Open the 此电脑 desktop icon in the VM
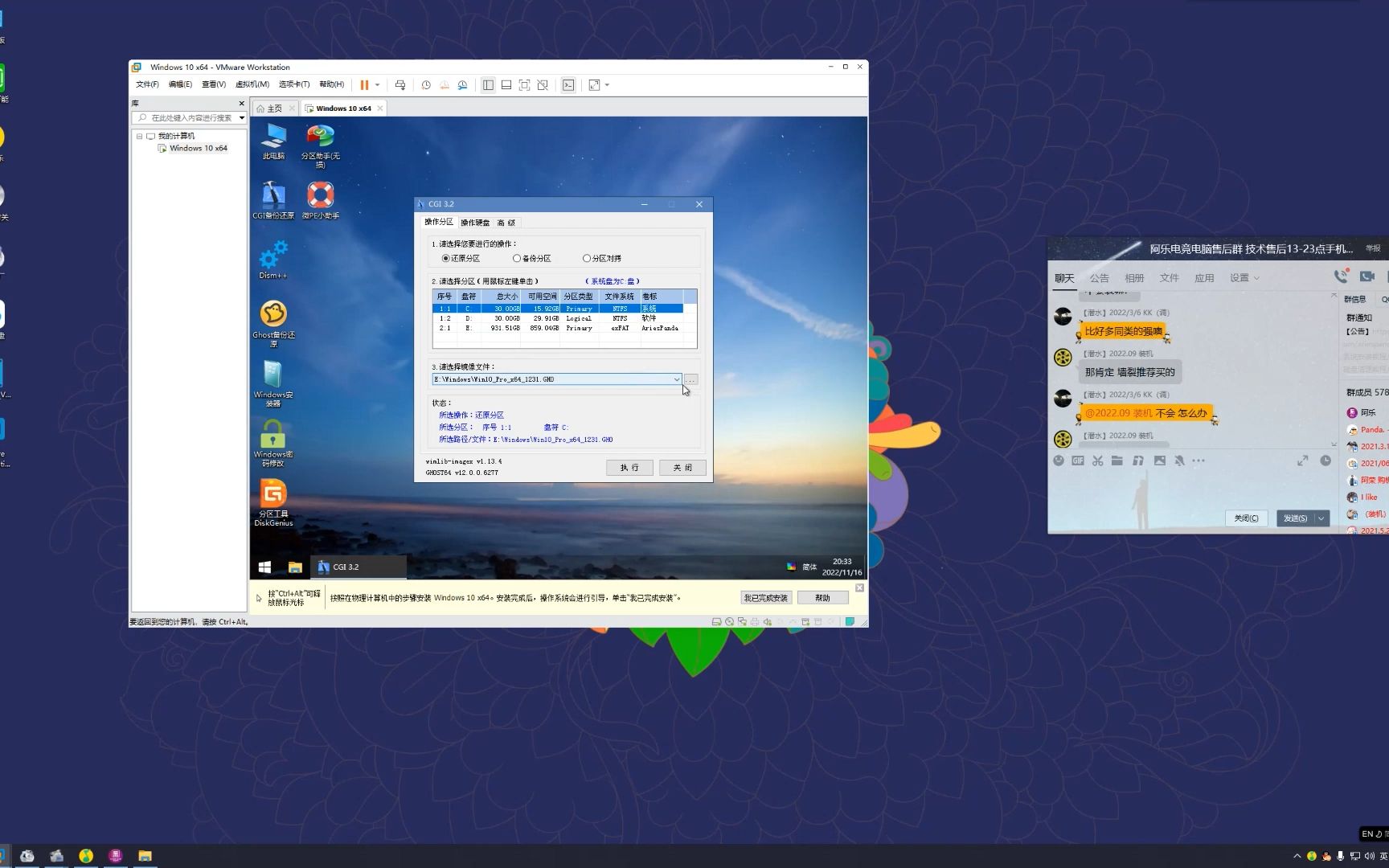 (273, 141)
